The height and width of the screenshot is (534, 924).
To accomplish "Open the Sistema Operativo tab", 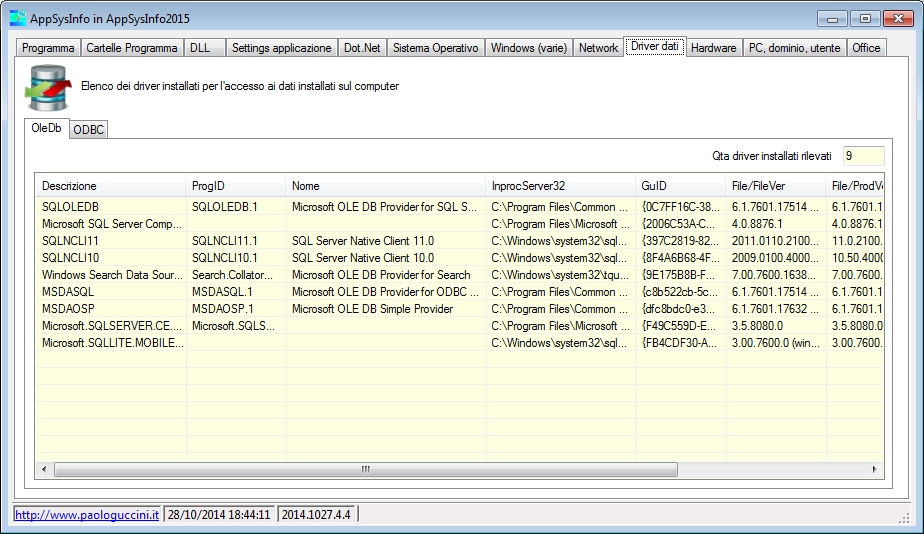I will point(435,48).
